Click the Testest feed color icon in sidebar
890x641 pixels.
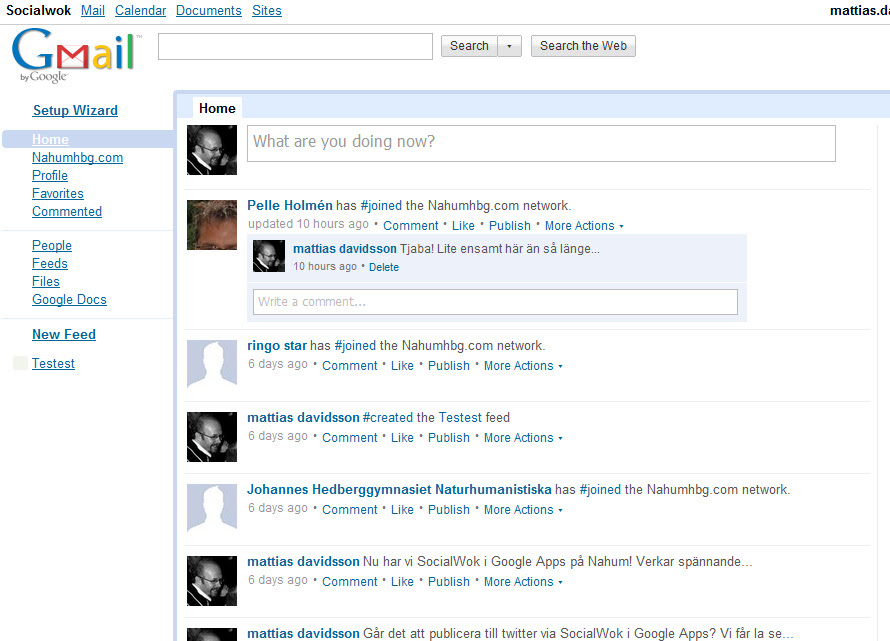(x=20, y=363)
